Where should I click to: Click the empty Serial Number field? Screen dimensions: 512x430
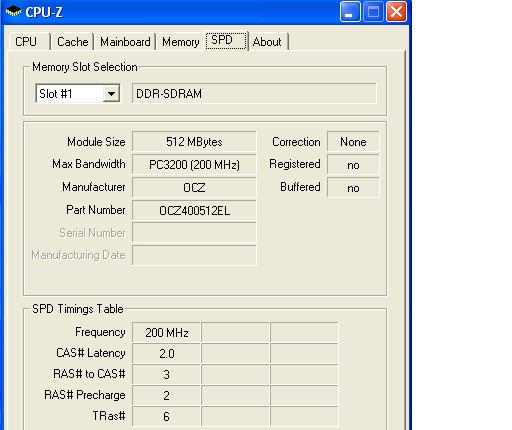pyautogui.click(x=194, y=233)
